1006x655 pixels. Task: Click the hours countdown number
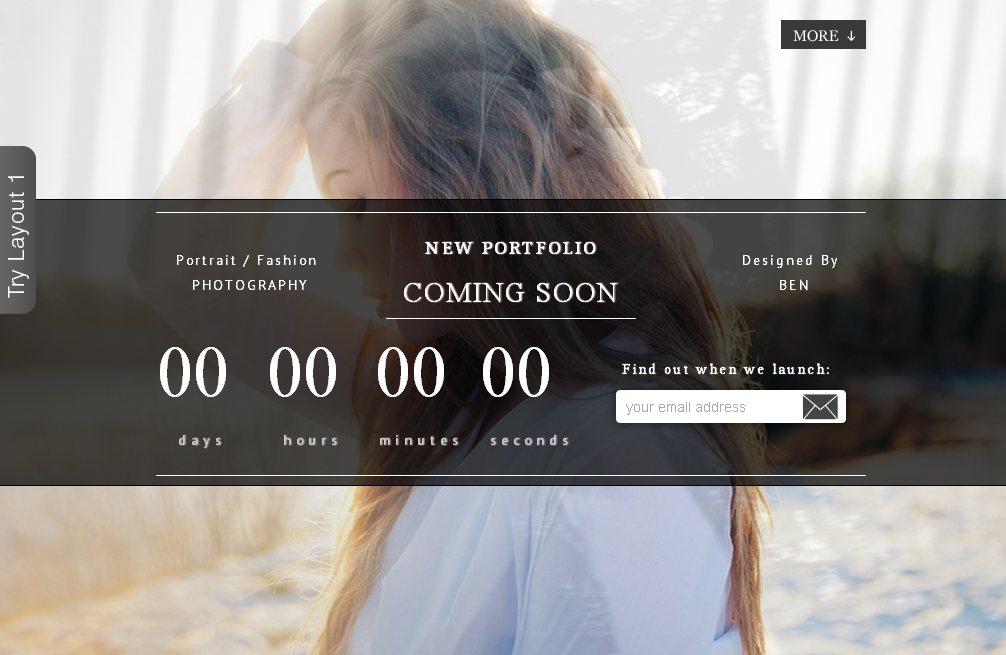pos(302,372)
